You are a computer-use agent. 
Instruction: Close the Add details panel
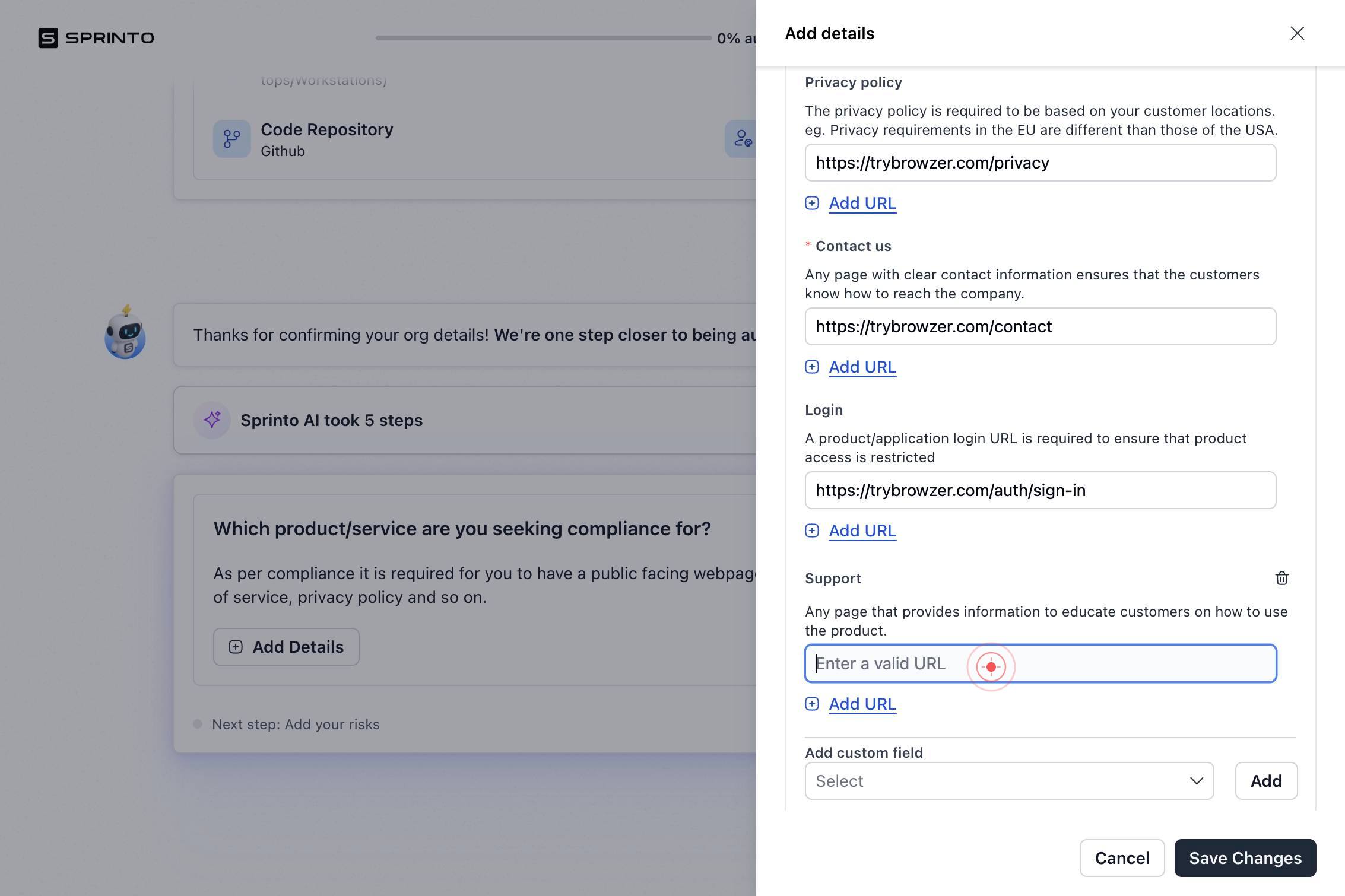[1297, 33]
